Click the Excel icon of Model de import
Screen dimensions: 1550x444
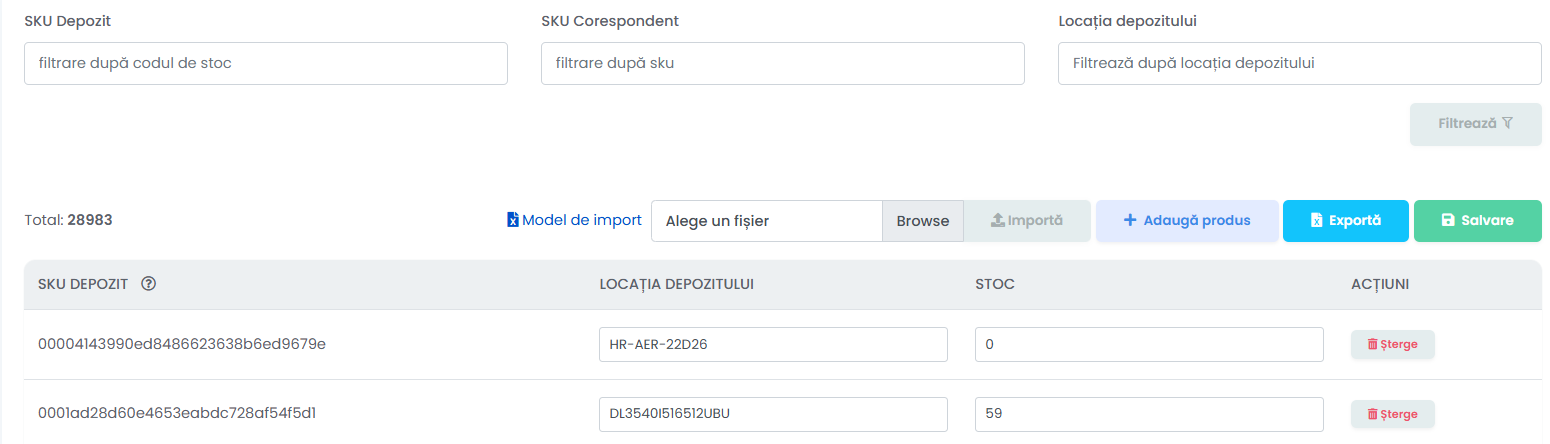pyautogui.click(x=513, y=220)
